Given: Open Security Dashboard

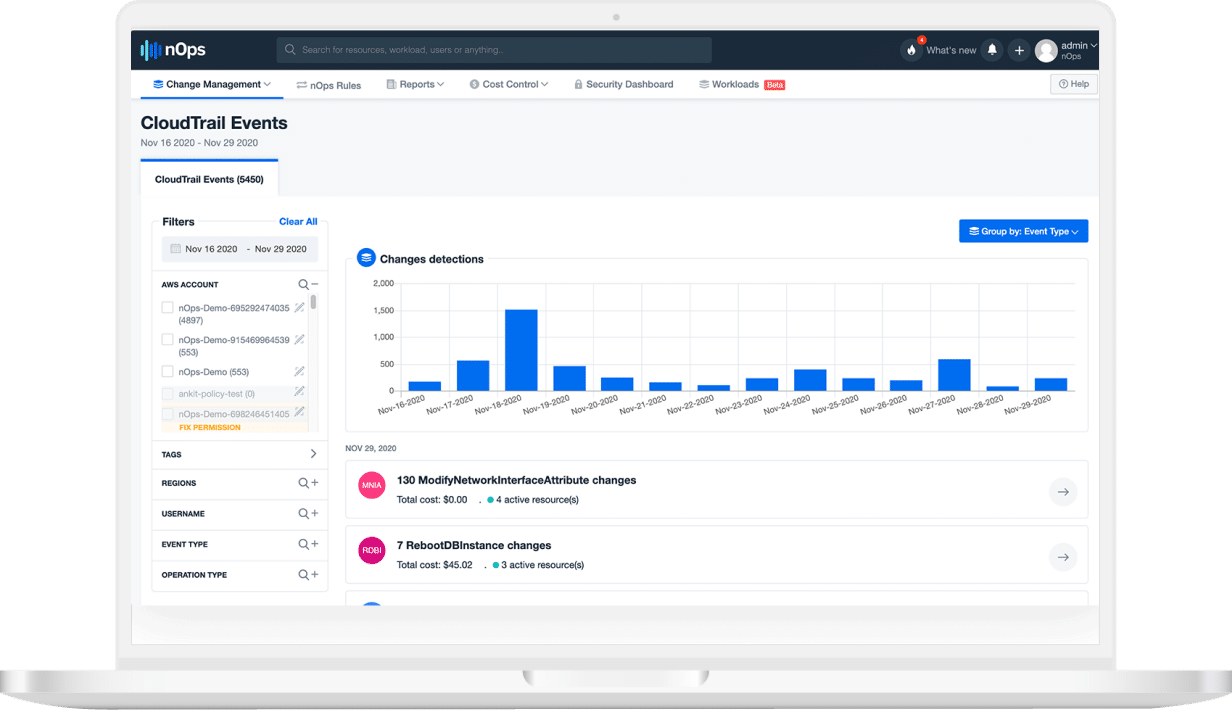Looking at the screenshot, I should tap(623, 85).
